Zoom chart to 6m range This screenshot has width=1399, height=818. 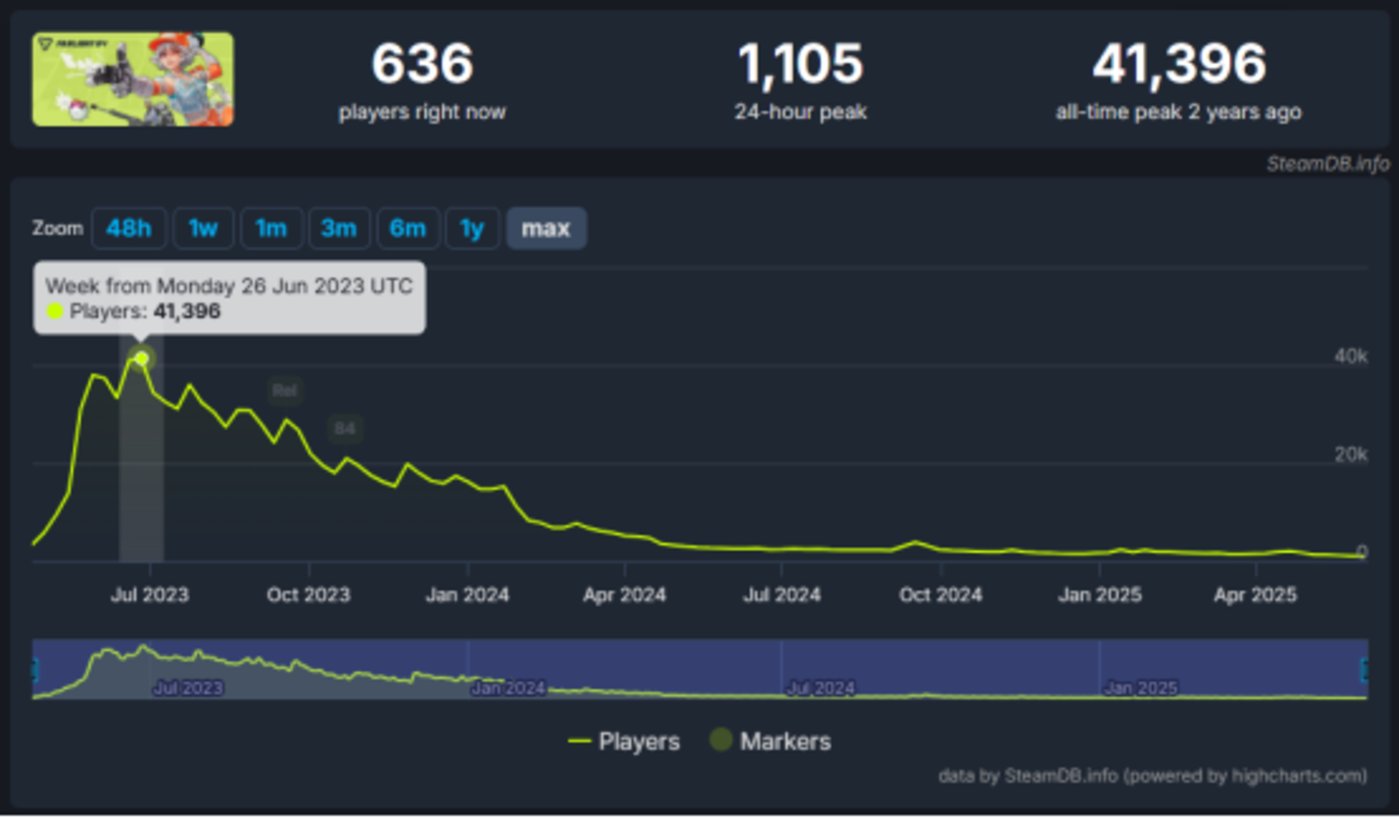click(x=407, y=228)
